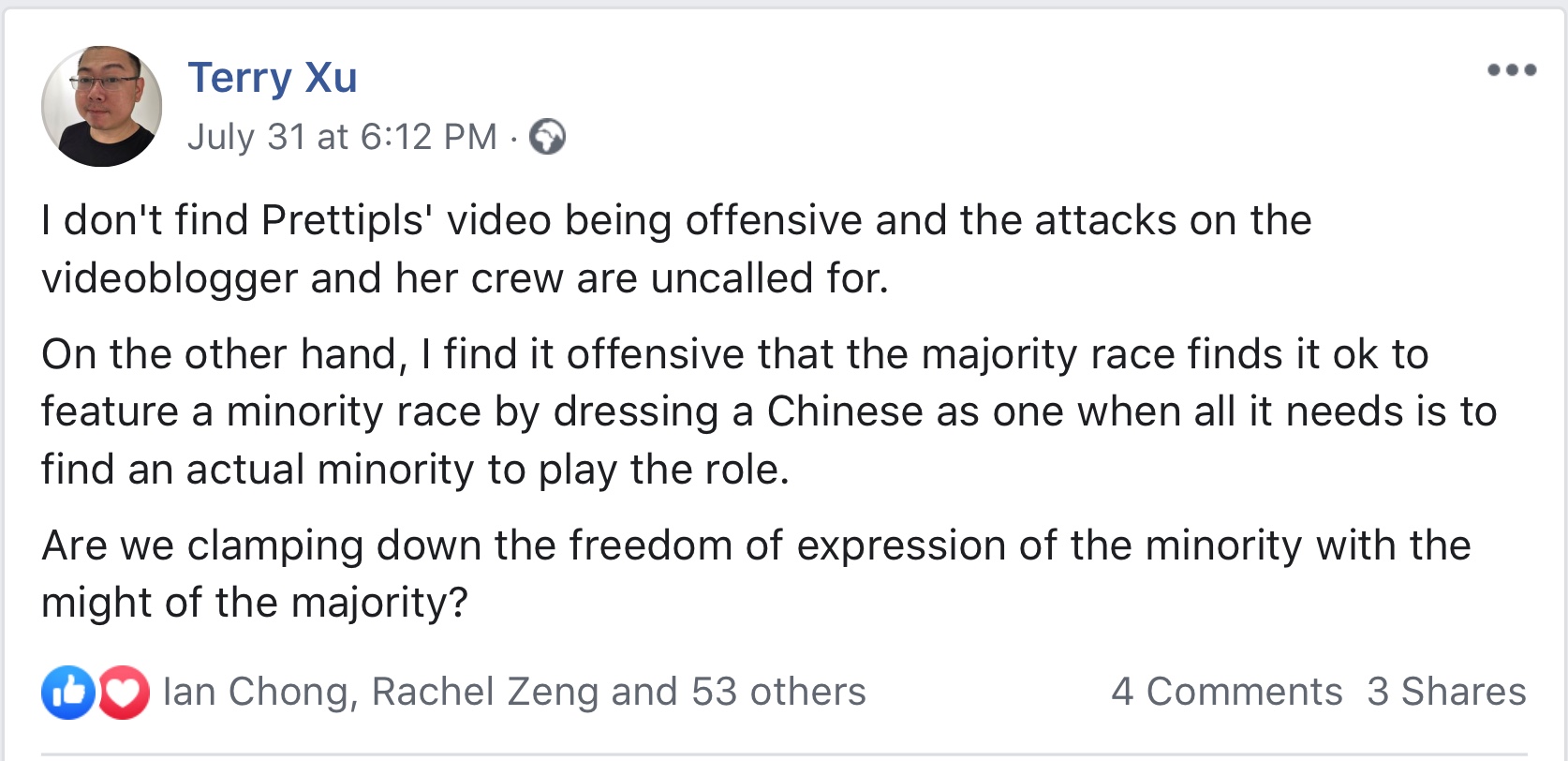Screen dimensions: 1568x761
Task: Open Terry Xu's profile picture
Action: [x=101, y=106]
